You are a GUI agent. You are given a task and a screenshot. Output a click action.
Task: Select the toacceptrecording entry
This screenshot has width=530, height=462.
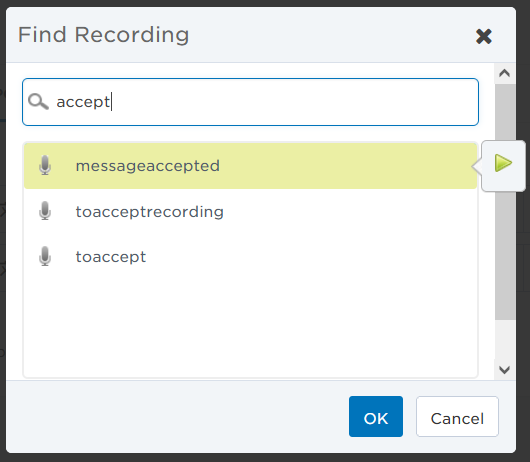250,212
